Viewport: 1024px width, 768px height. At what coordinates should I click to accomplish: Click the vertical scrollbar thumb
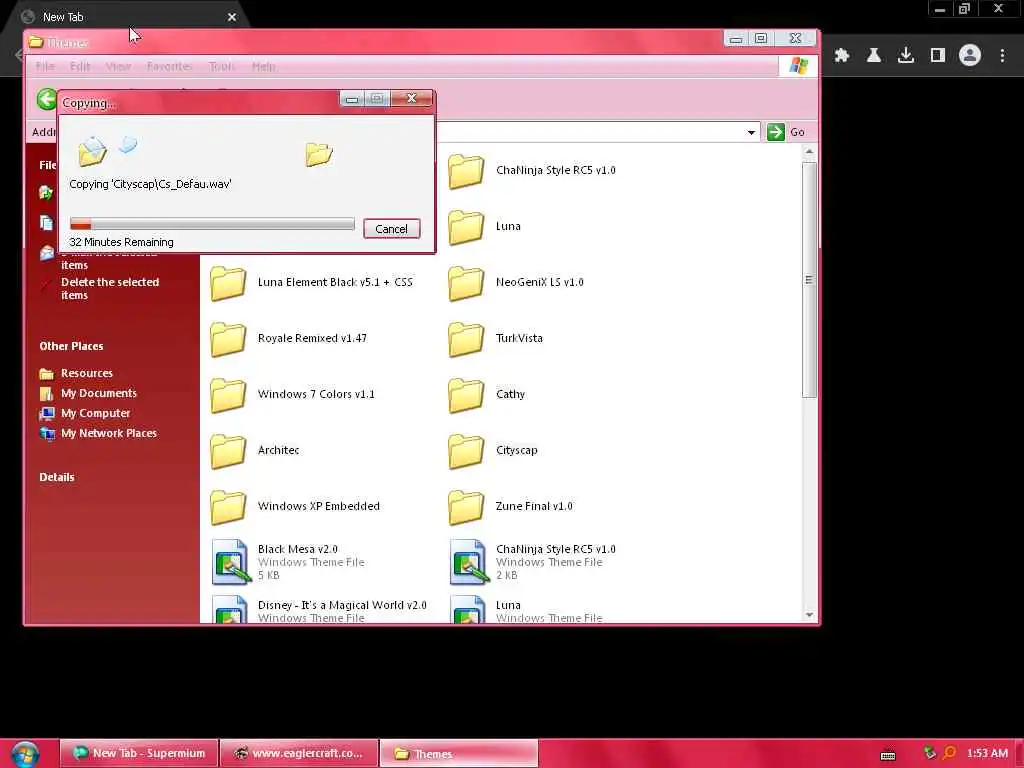click(x=809, y=280)
